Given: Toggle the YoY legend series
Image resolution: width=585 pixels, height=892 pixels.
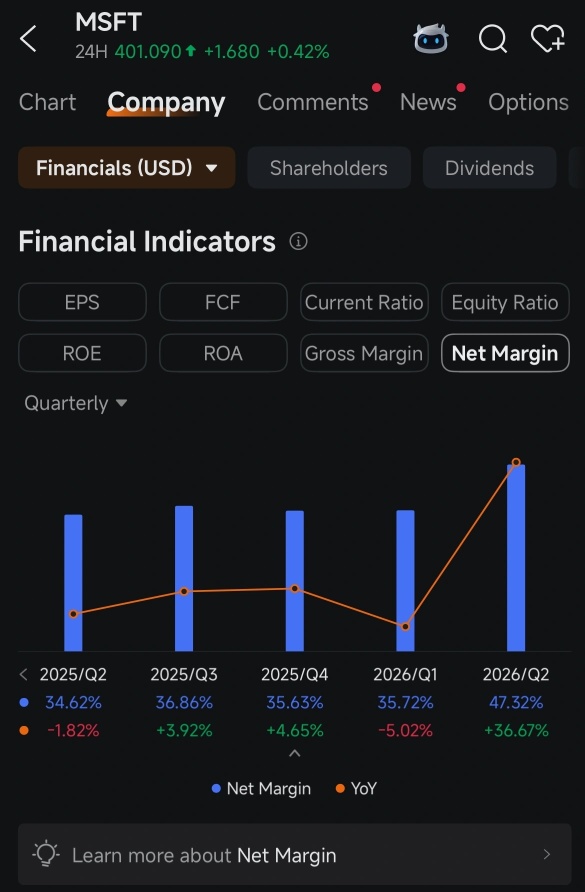Looking at the screenshot, I should coord(356,788).
